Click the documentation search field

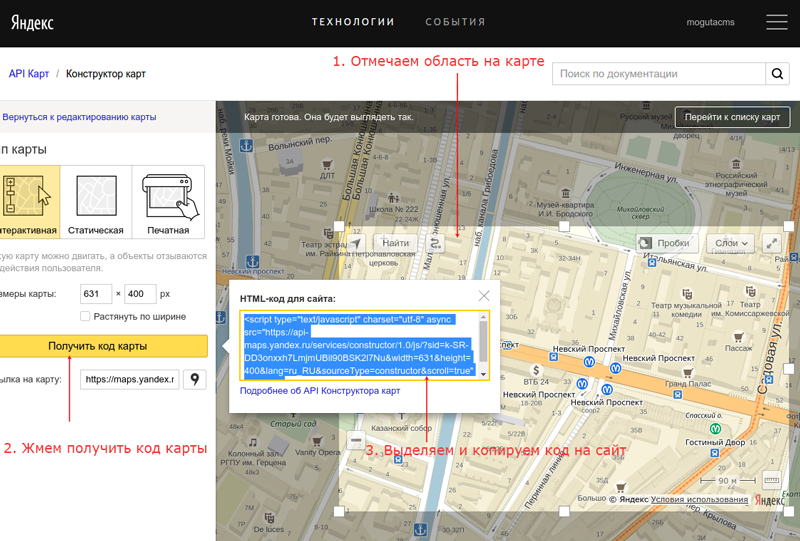tap(658, 74)
